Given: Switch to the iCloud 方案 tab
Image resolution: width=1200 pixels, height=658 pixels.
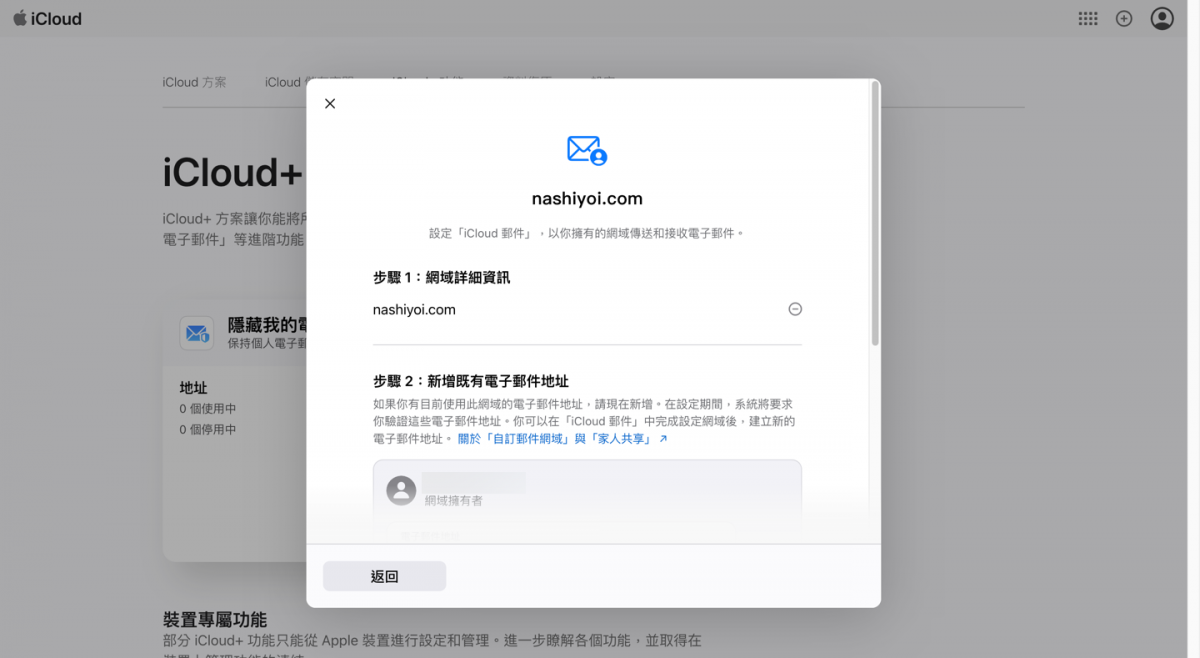Looking at the screenshot, I should click(x=195, y=82).
